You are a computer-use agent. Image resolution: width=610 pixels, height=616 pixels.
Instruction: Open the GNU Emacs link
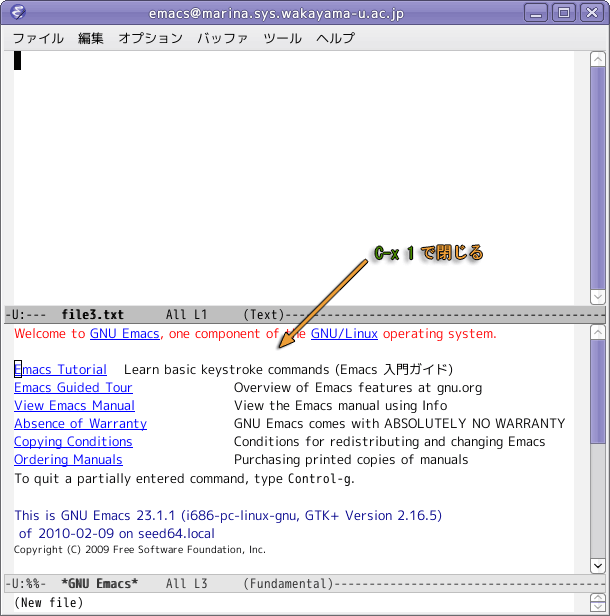125,334
